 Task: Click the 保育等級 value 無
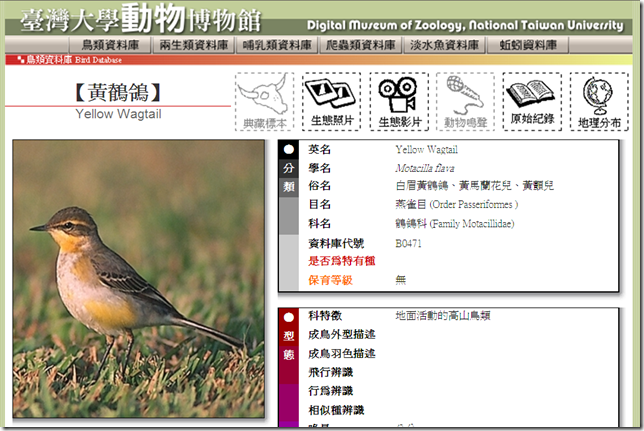coord(400,280)
